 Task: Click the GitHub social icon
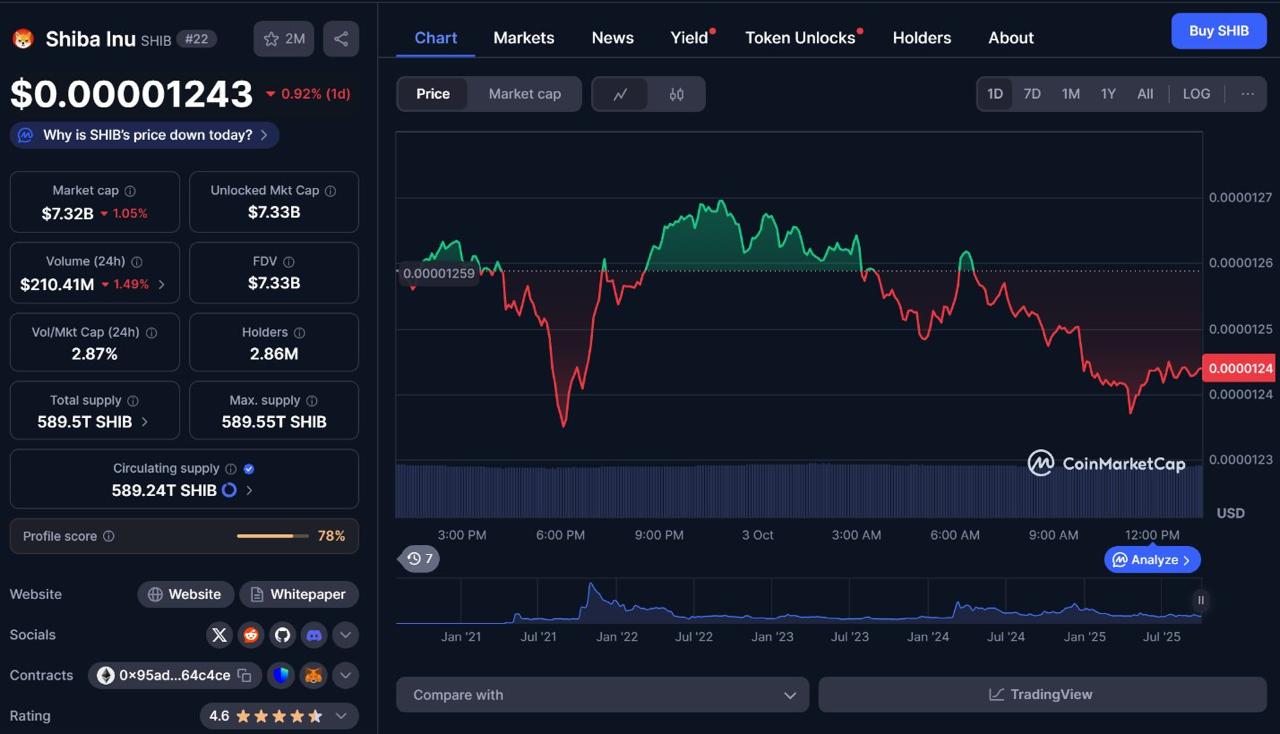[x=282, y=635]
